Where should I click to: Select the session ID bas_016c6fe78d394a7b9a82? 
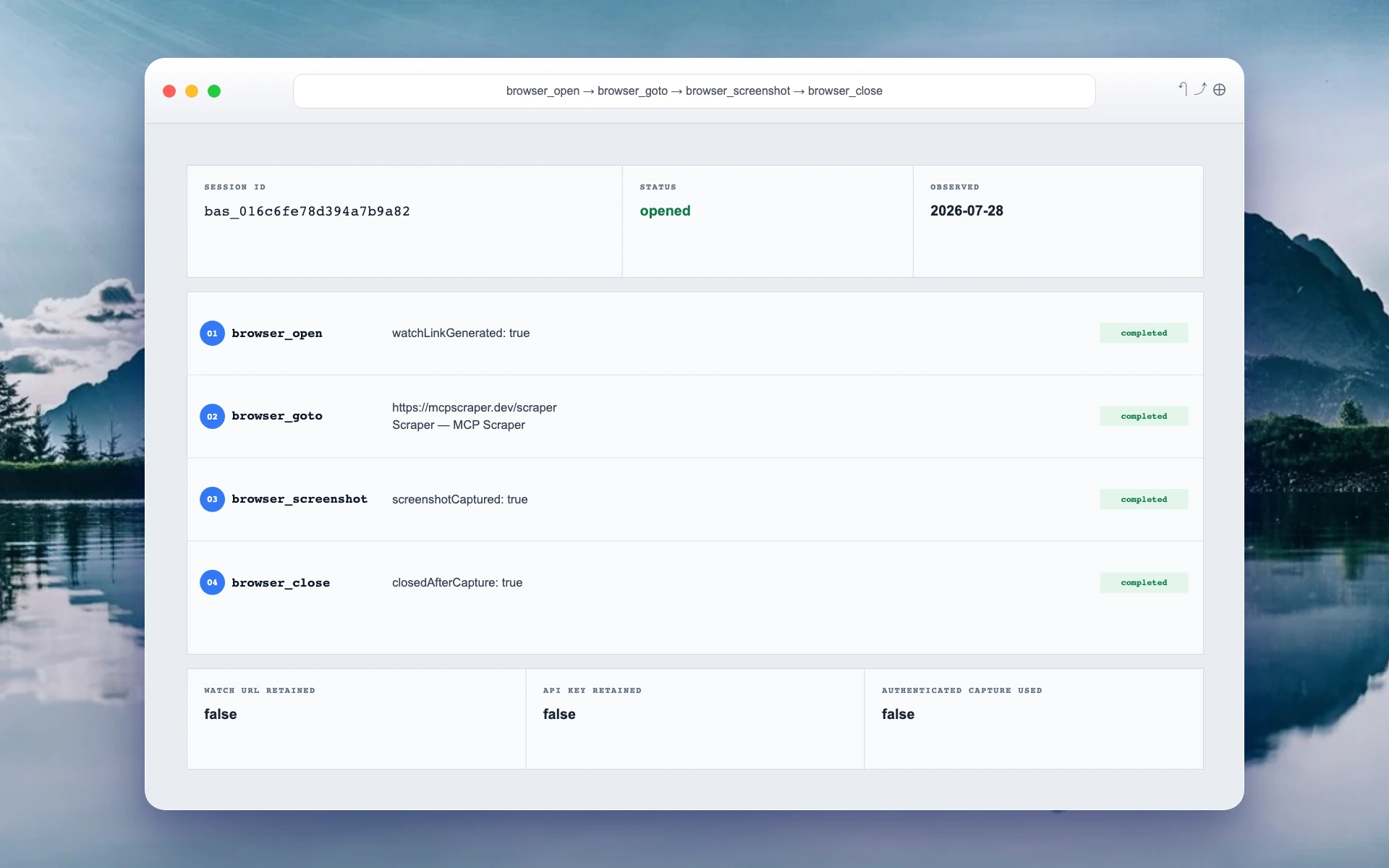tap(307, 211)
